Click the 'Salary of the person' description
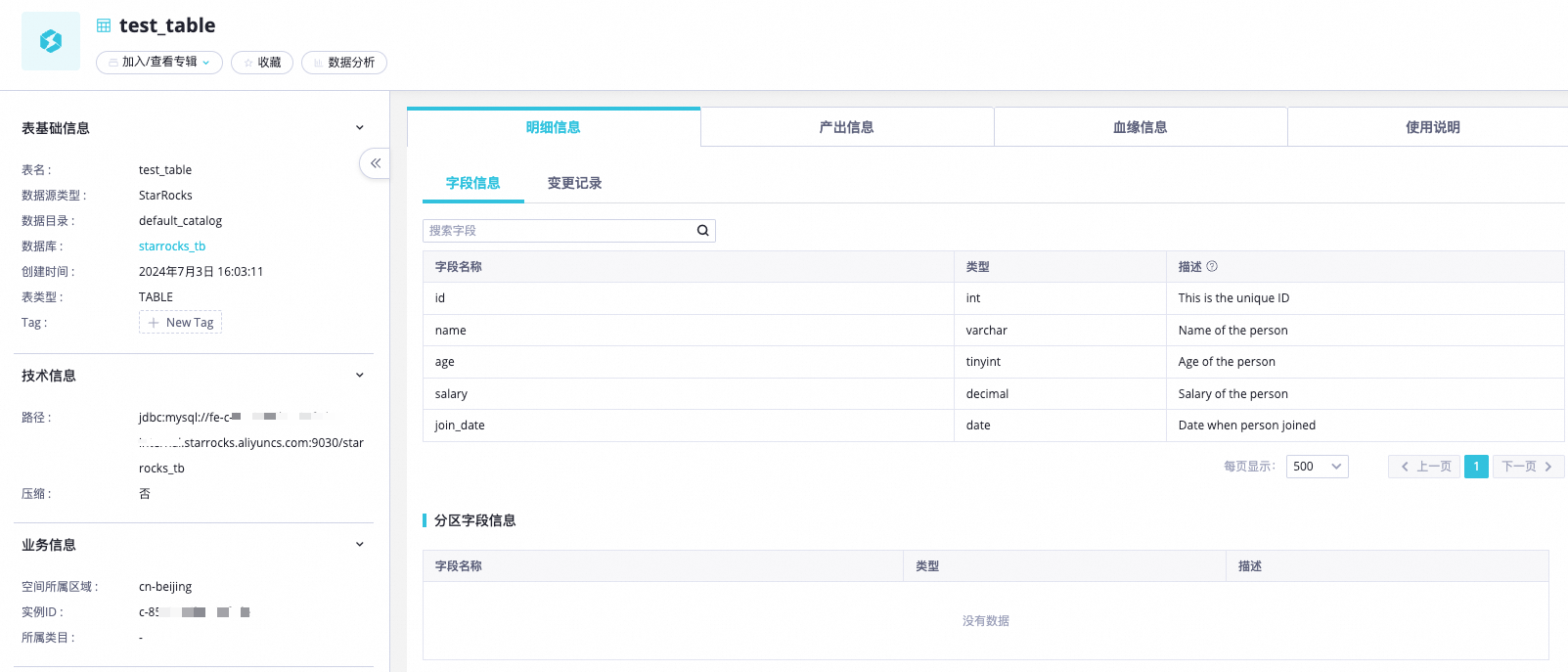 tap(1233, 394)
